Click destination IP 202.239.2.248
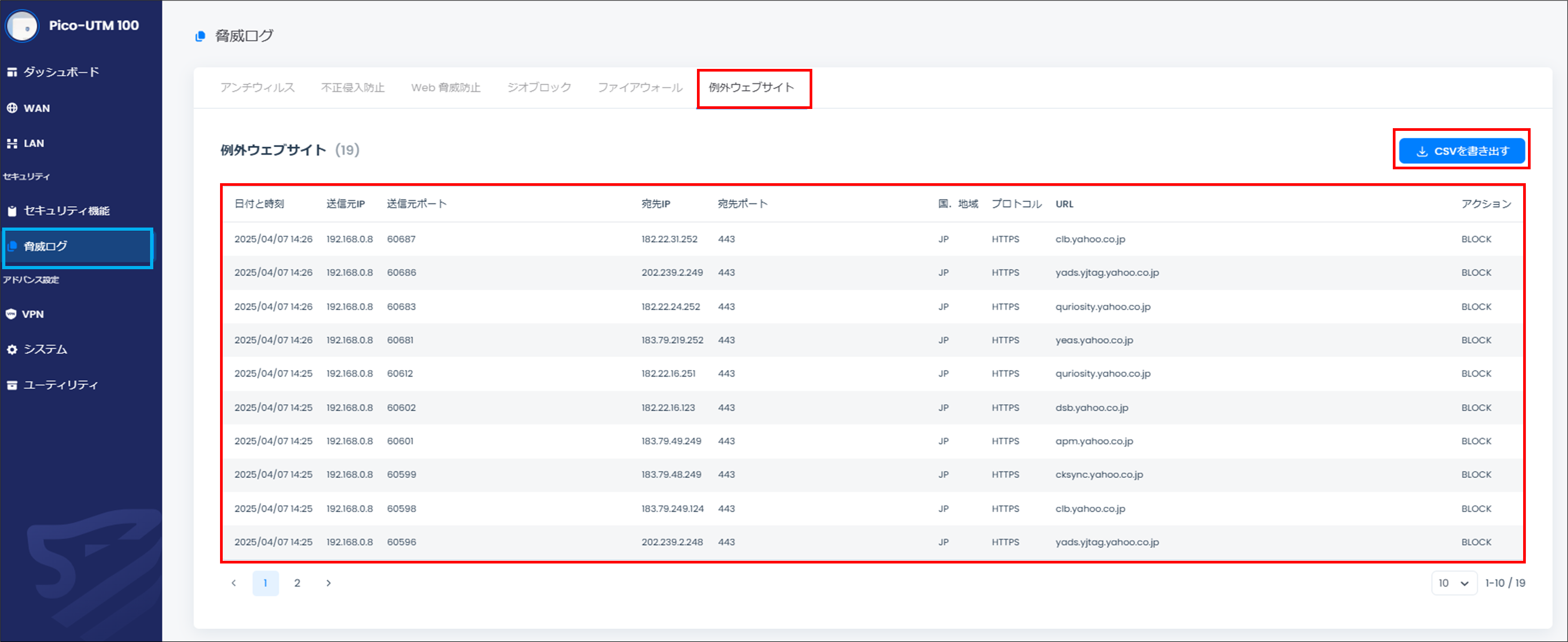 tap(672, 542)
